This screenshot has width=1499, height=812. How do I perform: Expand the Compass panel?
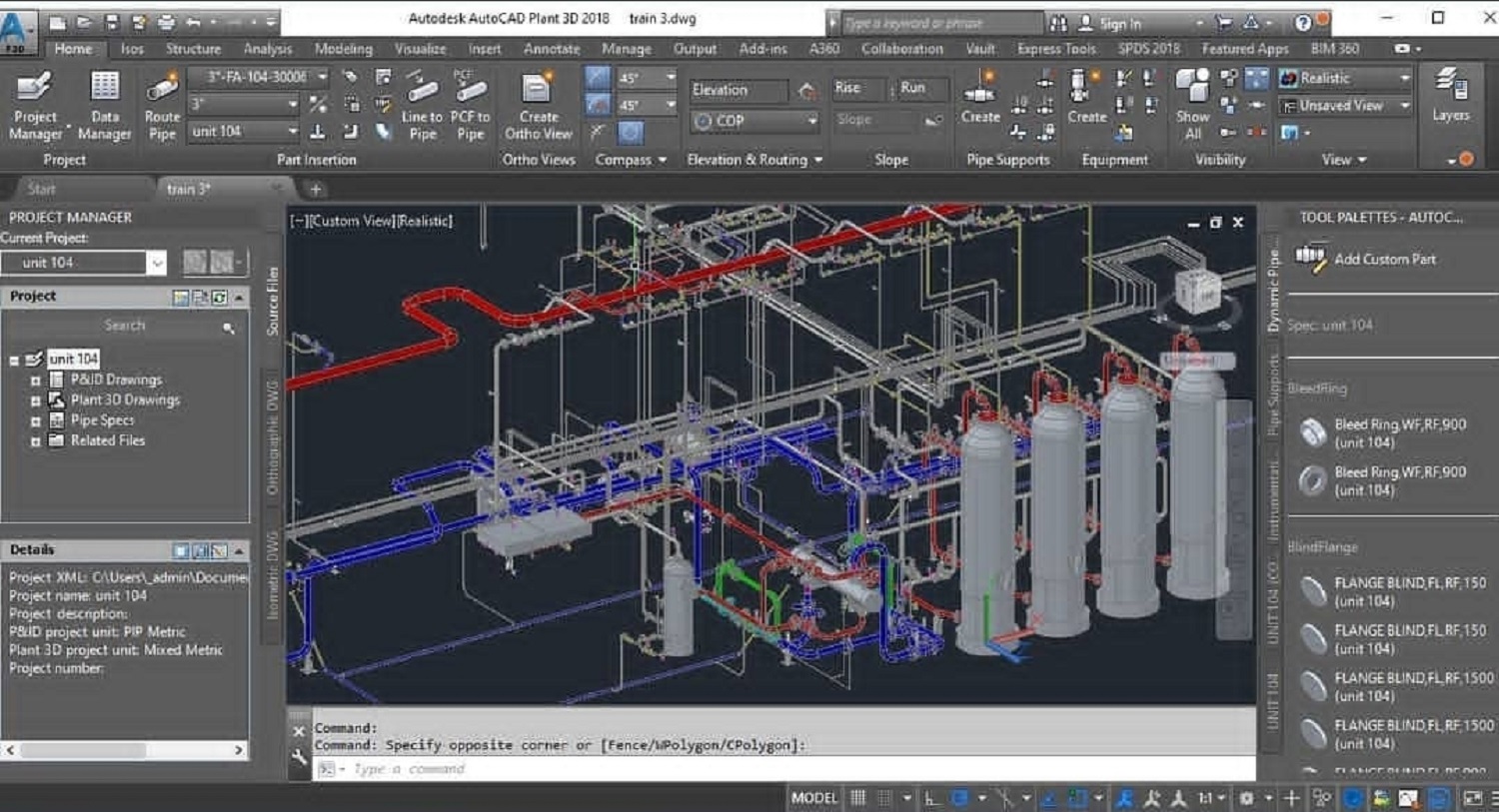631,160
